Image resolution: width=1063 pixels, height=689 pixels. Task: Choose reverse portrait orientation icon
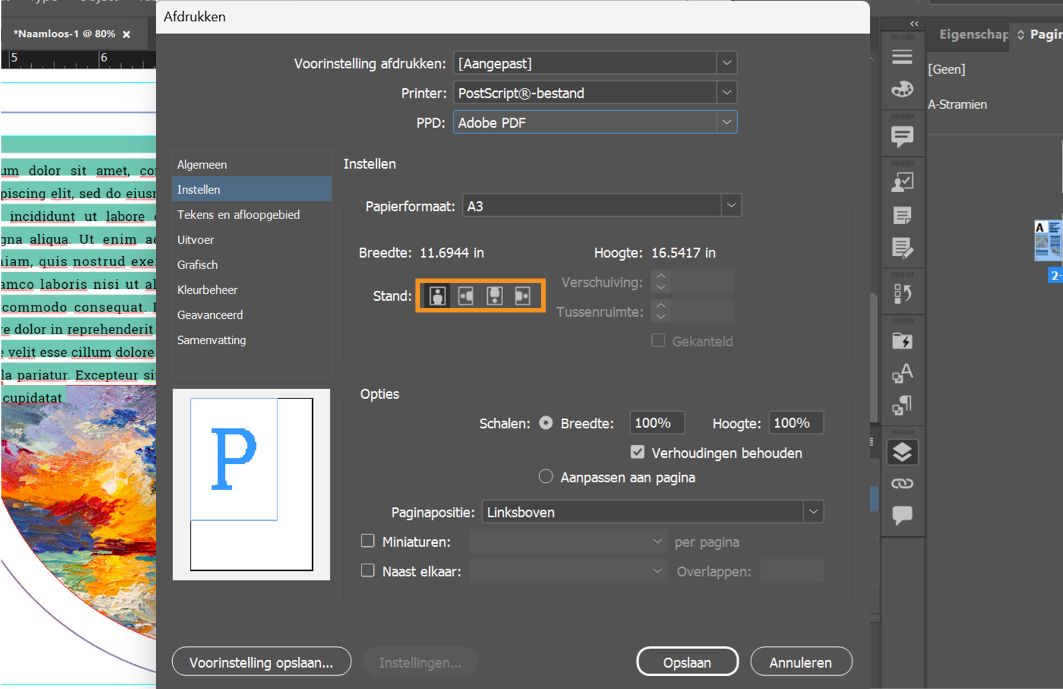pyautogui.click(x=494, y=296)
